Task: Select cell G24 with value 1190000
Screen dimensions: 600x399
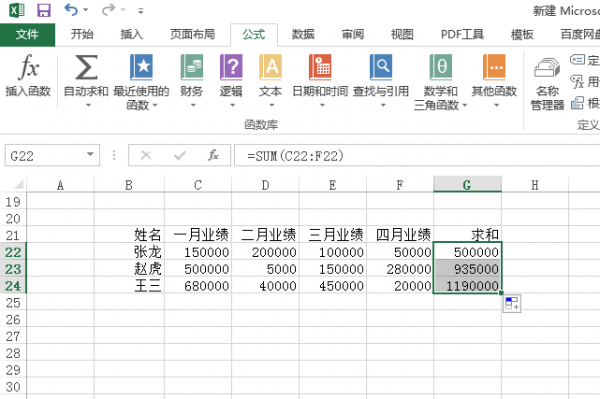Action: point(467,285)
